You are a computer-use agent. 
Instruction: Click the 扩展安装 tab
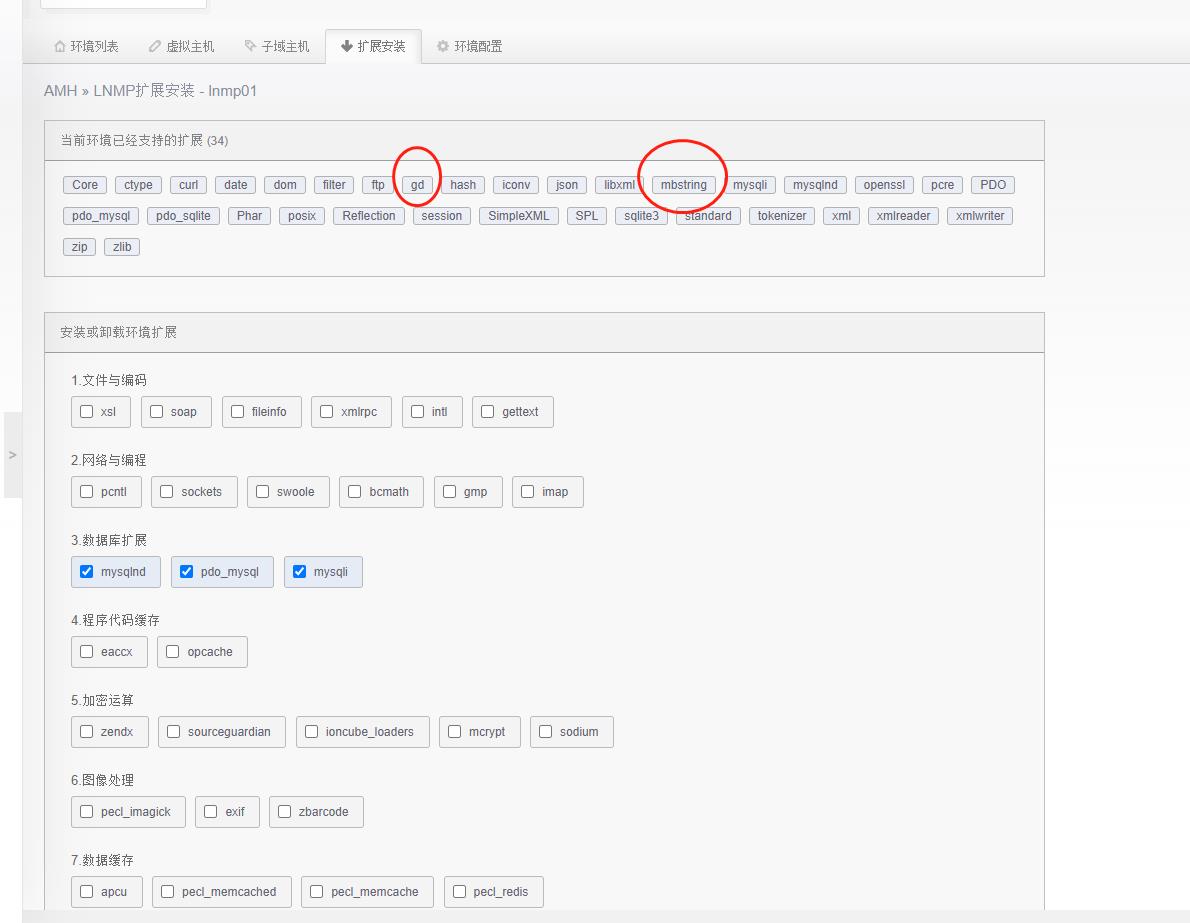coord(373,46)
